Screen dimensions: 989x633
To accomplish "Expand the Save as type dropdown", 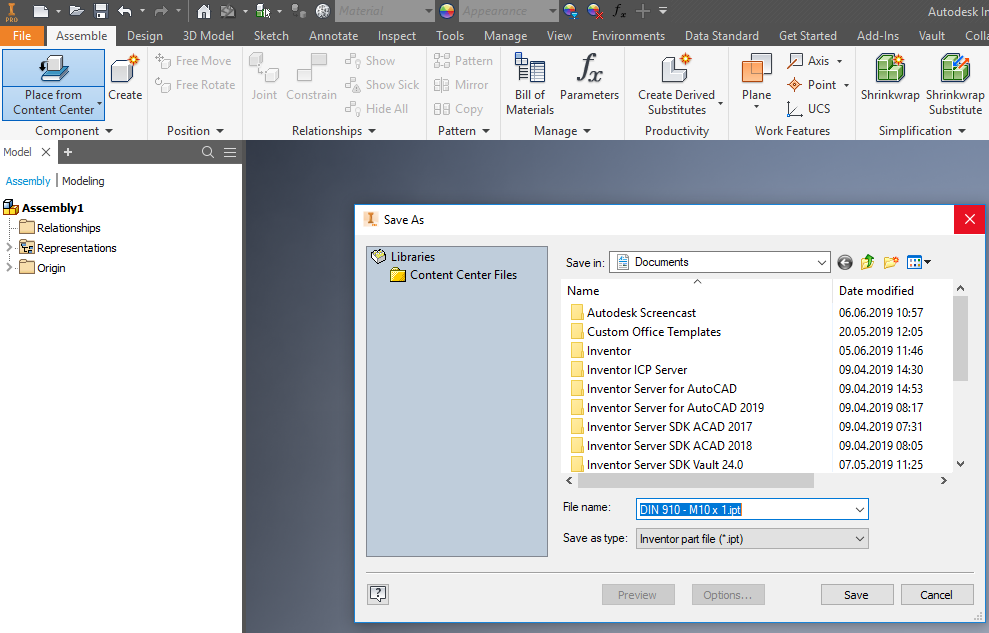I will pos(860,538).
